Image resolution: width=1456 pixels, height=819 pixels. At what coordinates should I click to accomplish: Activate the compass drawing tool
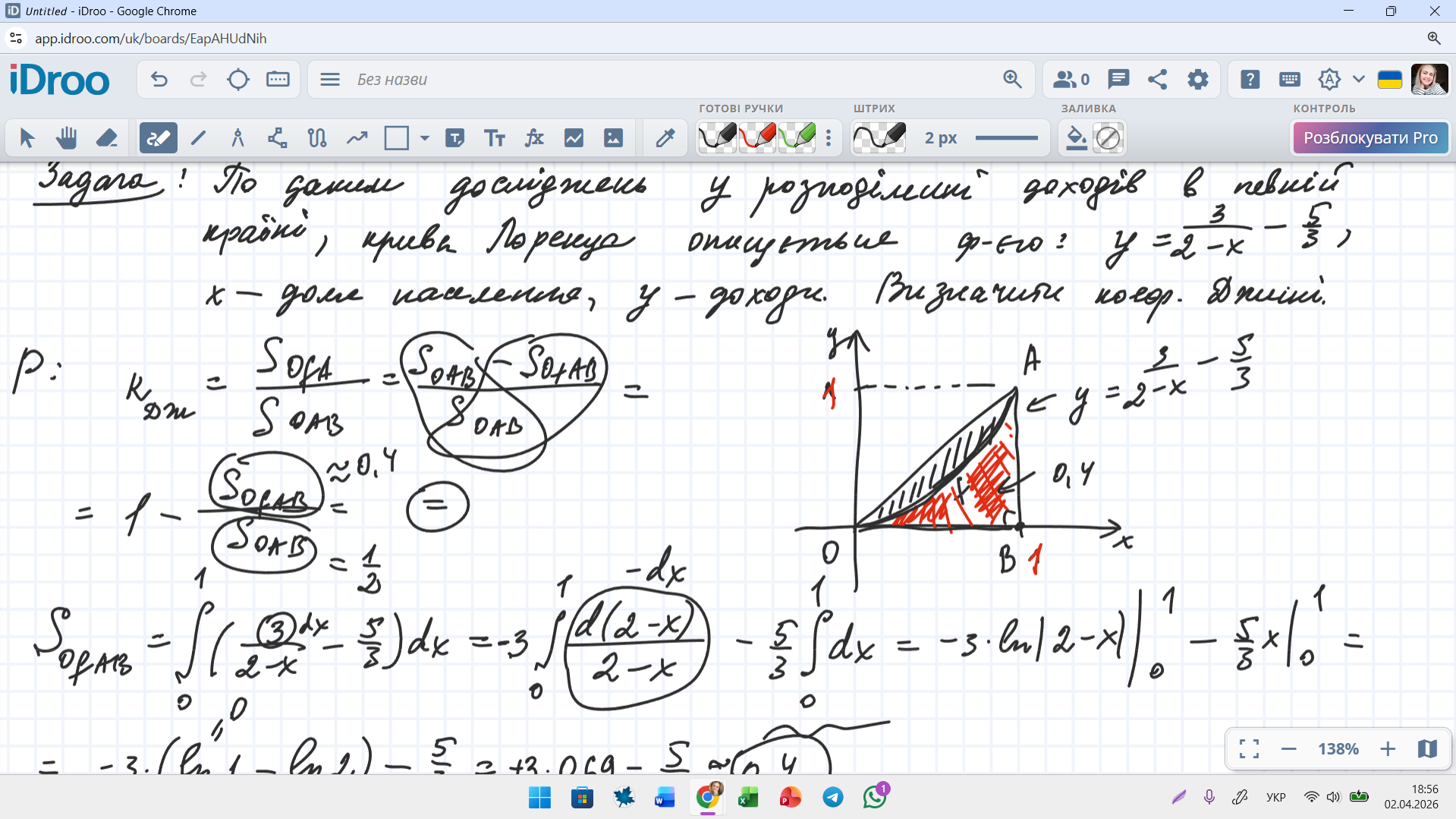click(x=237, y=138)
